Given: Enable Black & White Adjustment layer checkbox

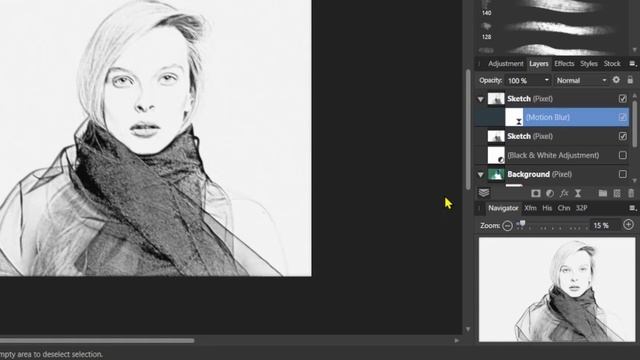Looking at the screenshot, I should tap(622, 155).
